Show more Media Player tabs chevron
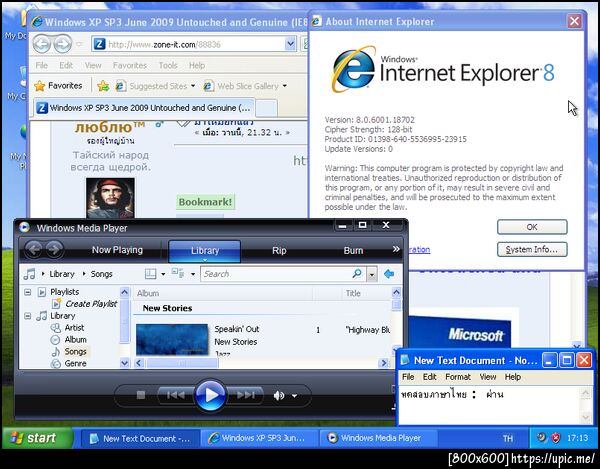This screenshot has height=469, width=600. point(396,249)
